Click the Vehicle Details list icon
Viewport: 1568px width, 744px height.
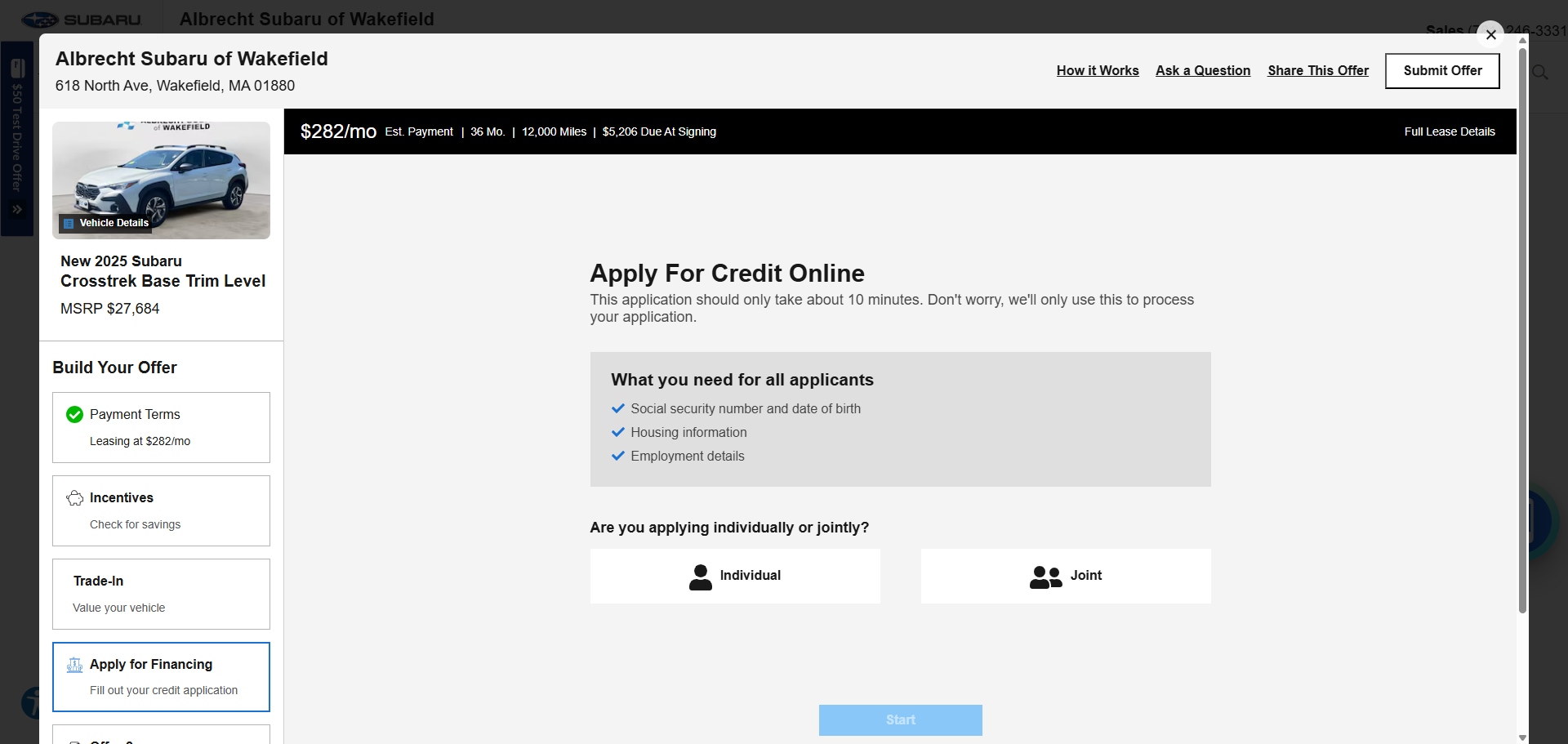(x=69, y=223)
